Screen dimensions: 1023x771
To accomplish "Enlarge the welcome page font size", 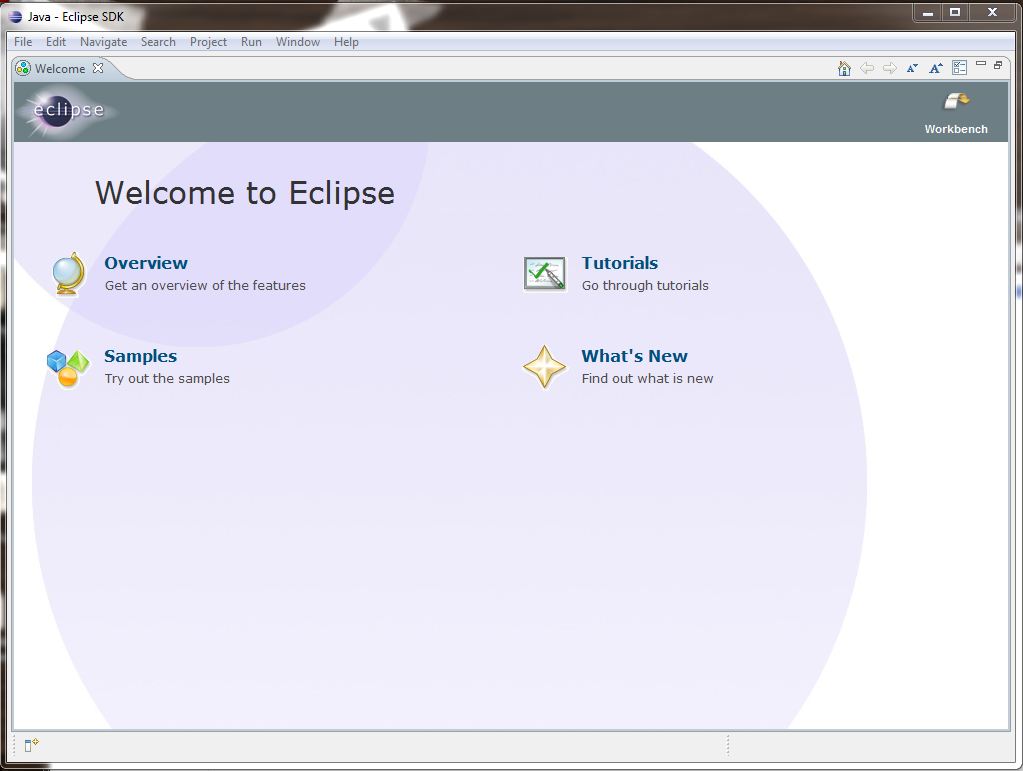I will coord(936,68).
